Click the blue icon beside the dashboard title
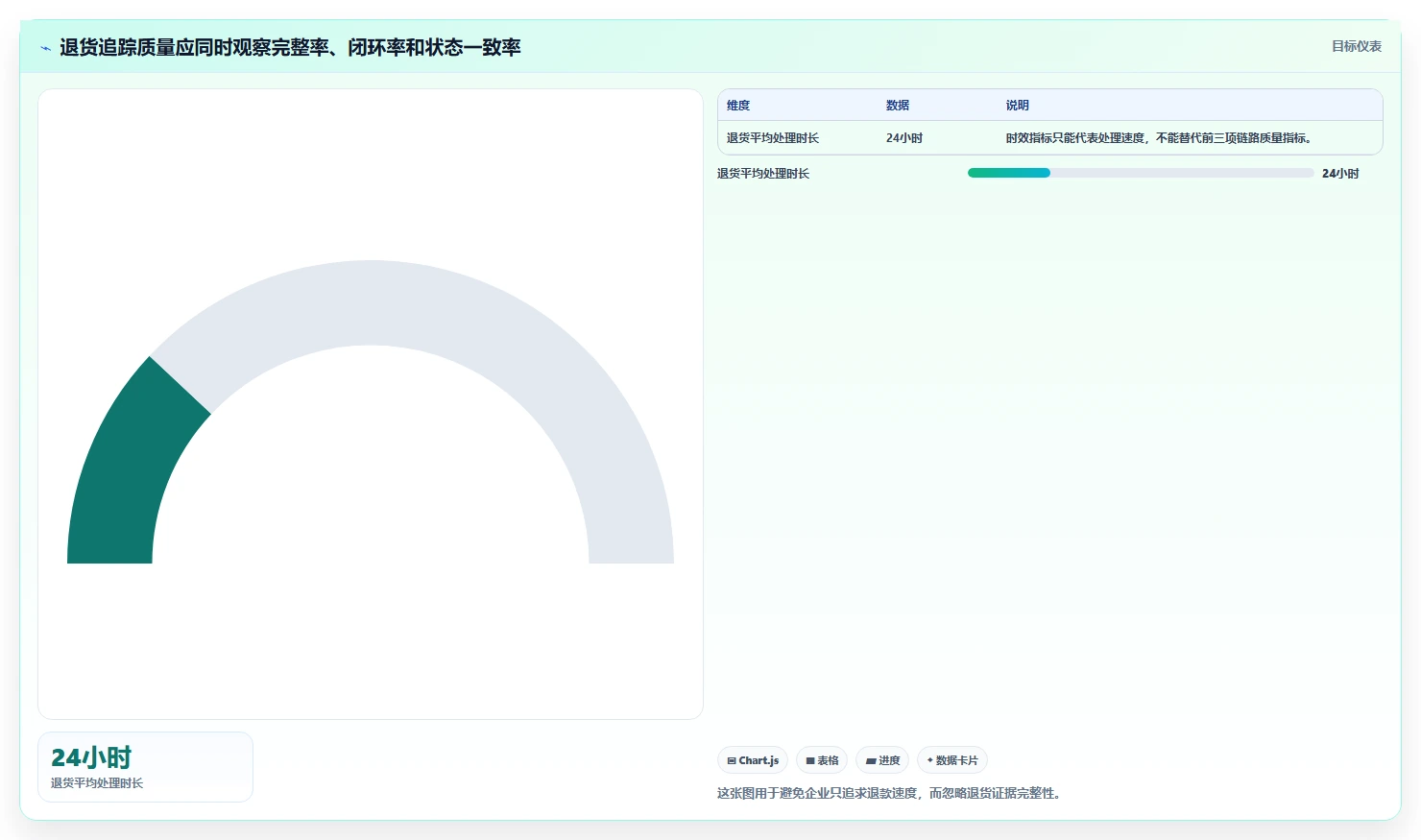Viewport: 1421px width, 840px height. [45, 48]
